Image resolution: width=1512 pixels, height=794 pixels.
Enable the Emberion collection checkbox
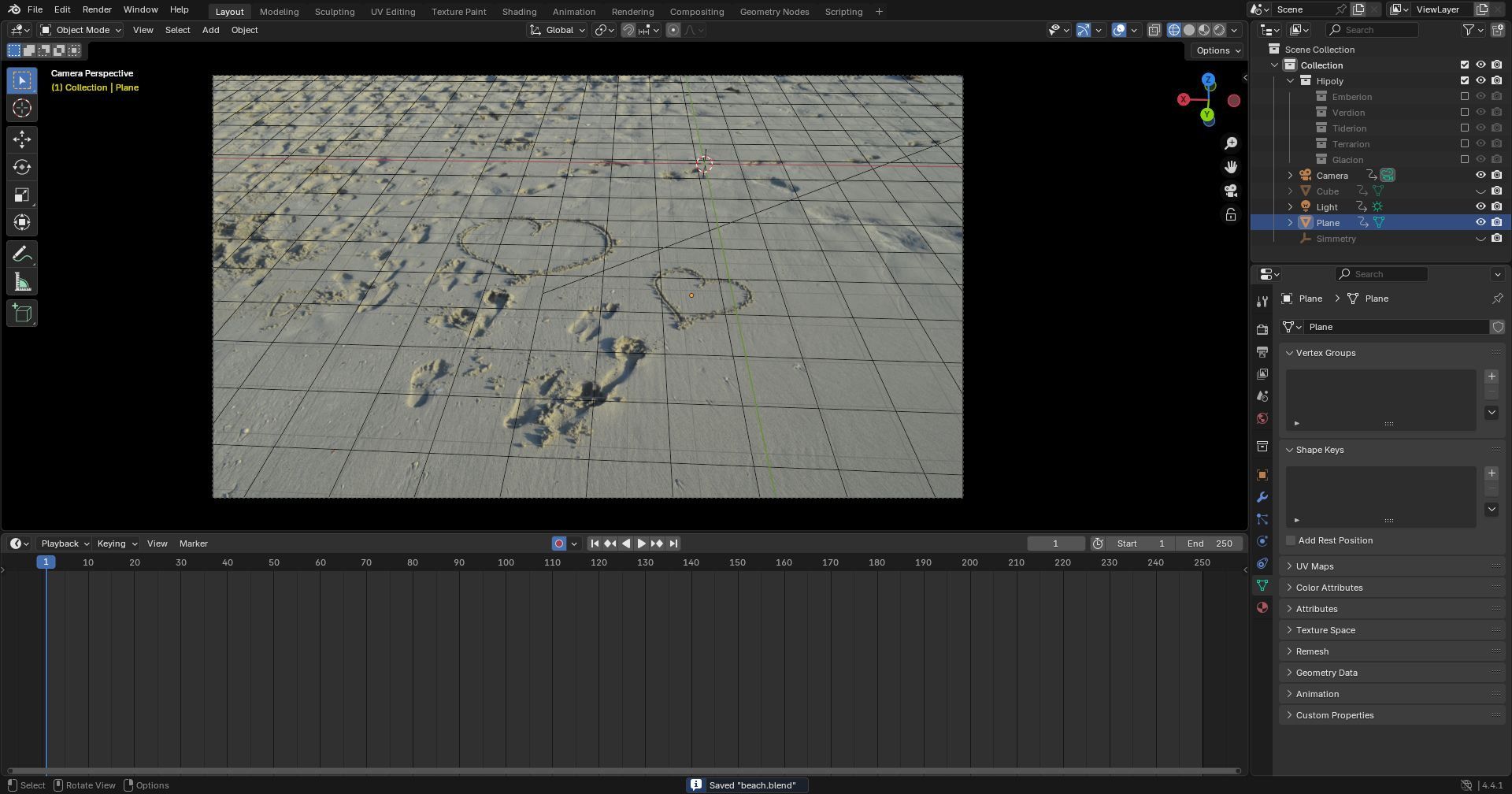[x=1465, y=96]
